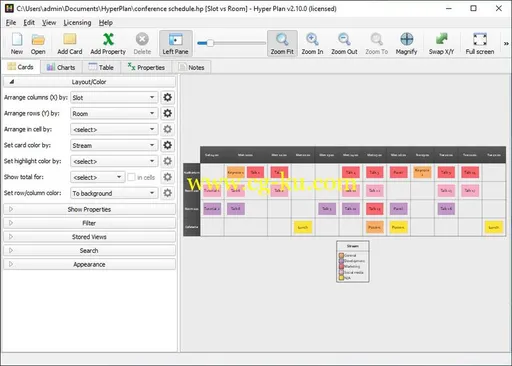Image resolution: width=512 pixels, height=366 pixels.
Task: Click the Hyper Plan app icon in title bar
Action: pyautogui.click(x=9, y=8)
